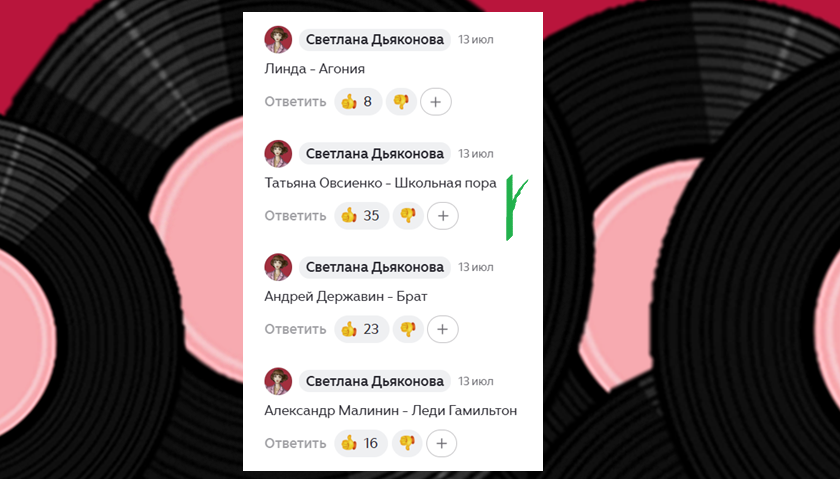Like the Андрей Державин - Брат comment

pos(362,329)
